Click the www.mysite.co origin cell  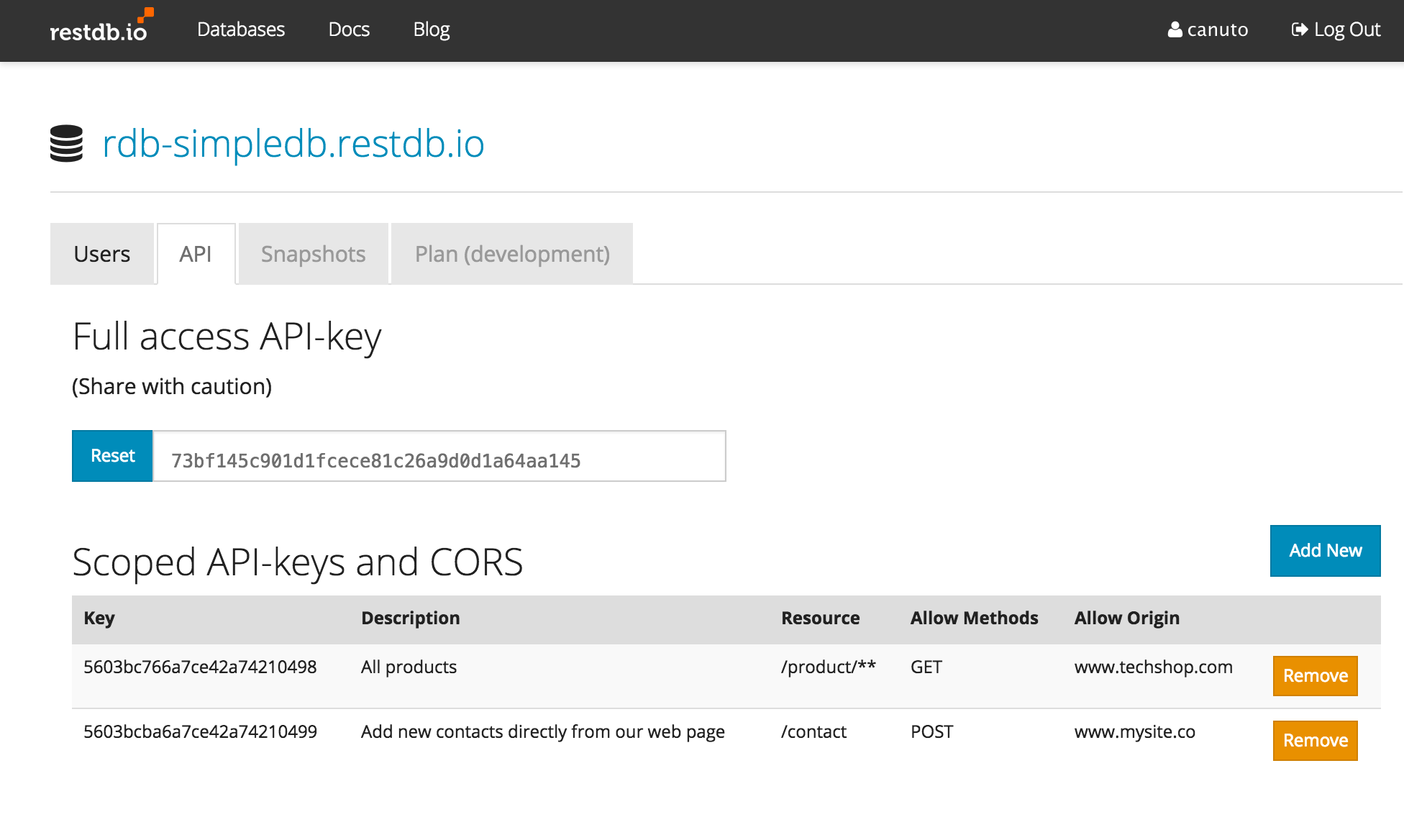[1134, 731]
